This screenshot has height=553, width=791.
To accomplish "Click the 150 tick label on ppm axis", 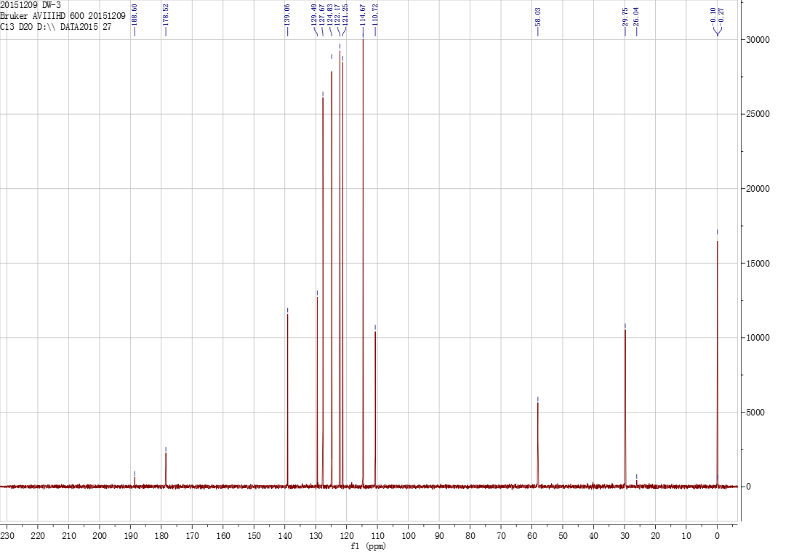I will click(254, 535).
